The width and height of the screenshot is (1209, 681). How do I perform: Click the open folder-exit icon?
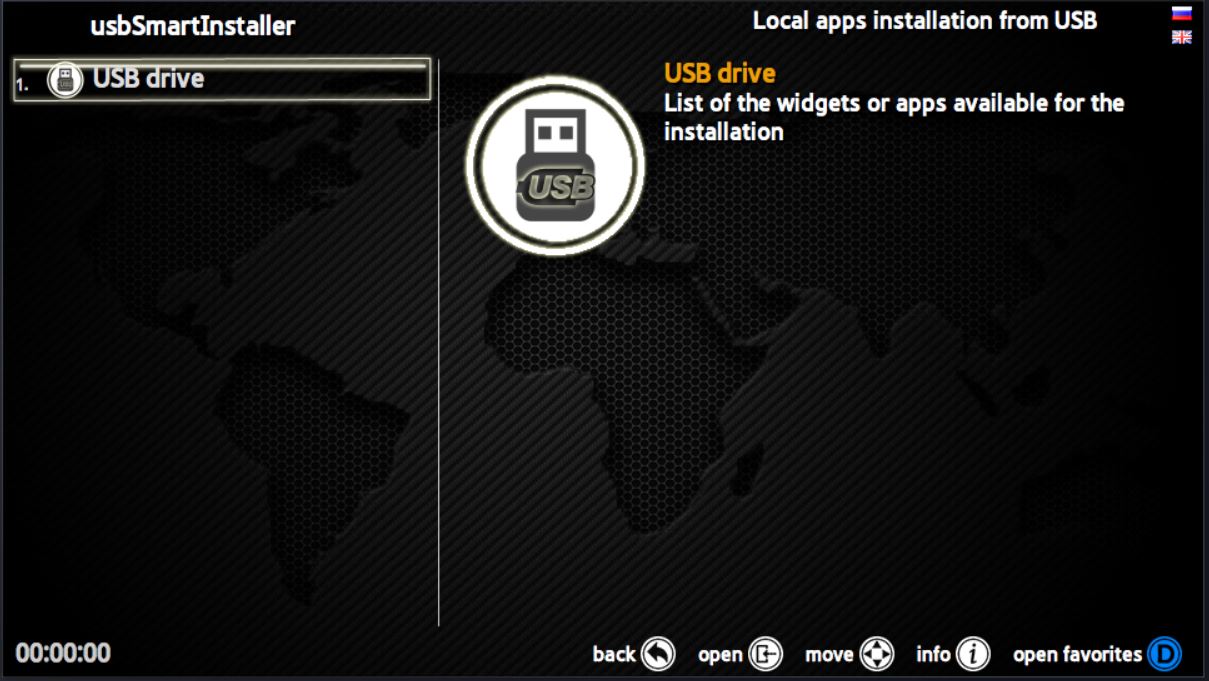click(766, 654)
